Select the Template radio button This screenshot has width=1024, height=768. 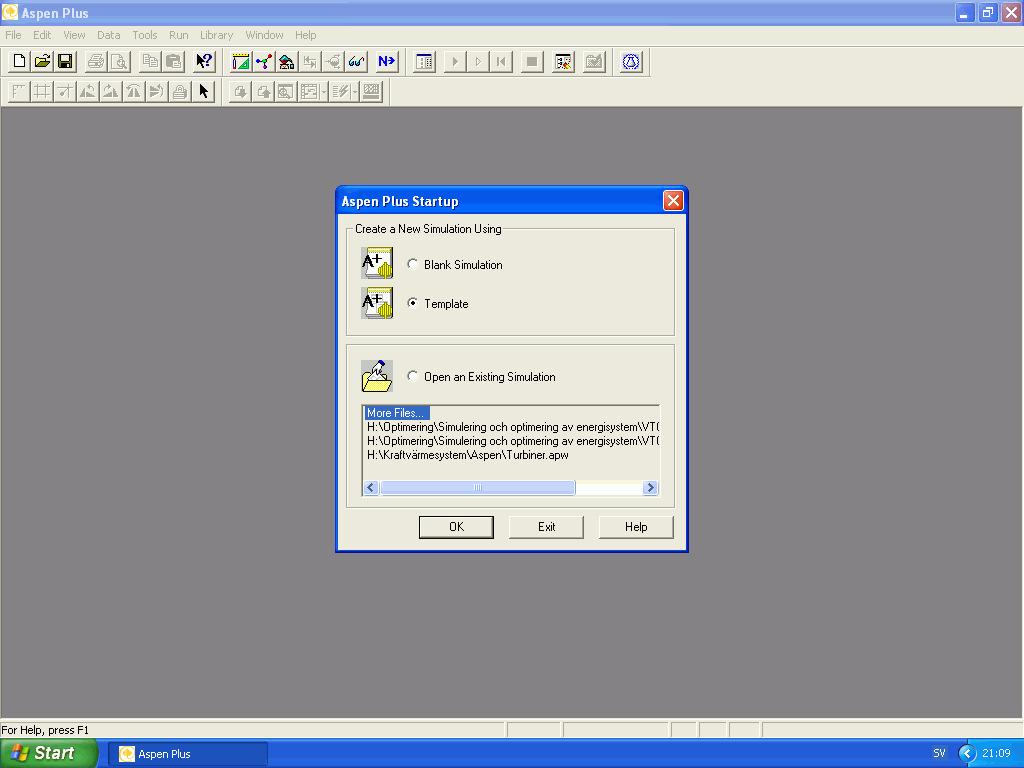[412, 303]
